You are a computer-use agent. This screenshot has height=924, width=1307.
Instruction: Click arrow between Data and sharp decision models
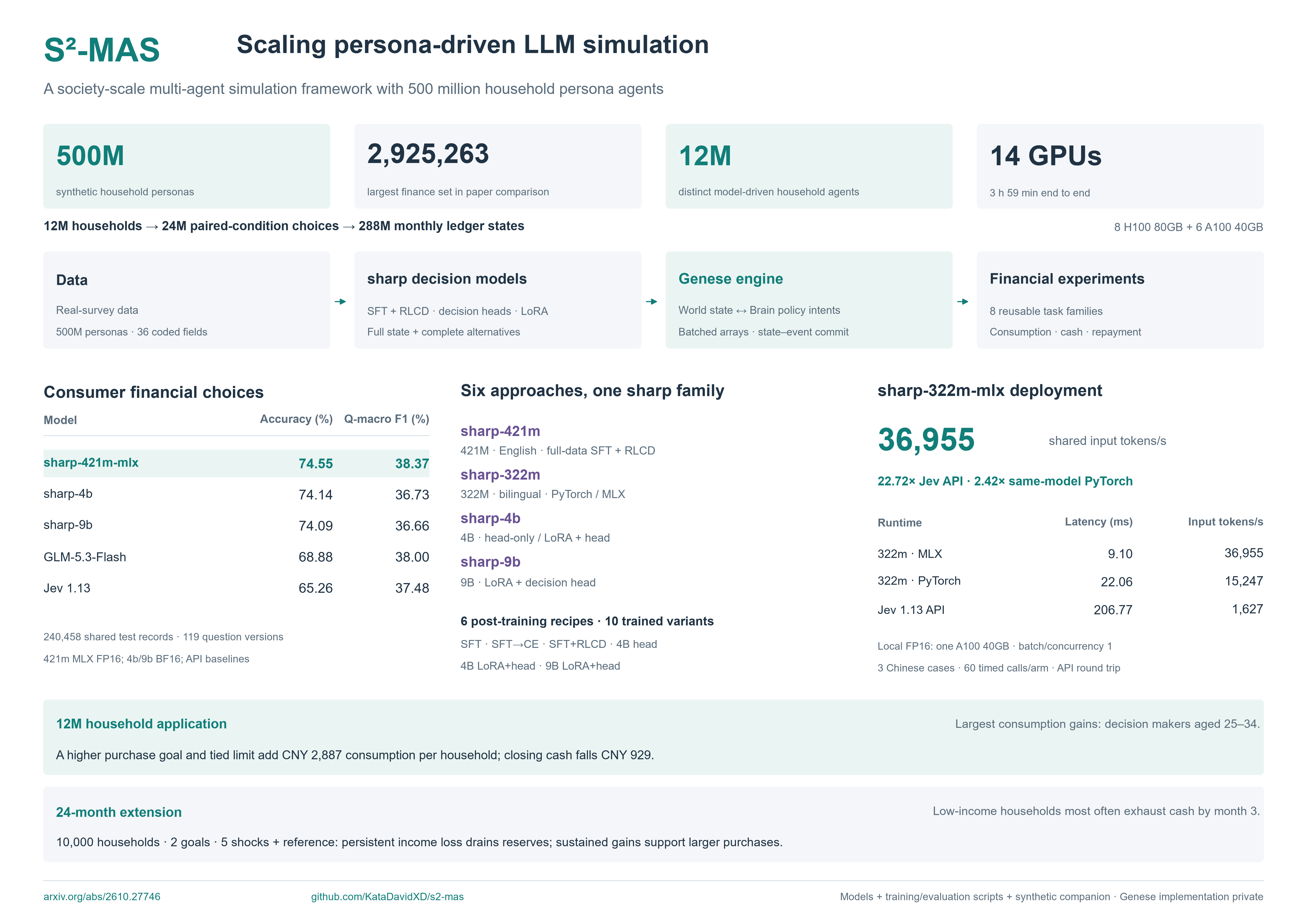(340, 302)
